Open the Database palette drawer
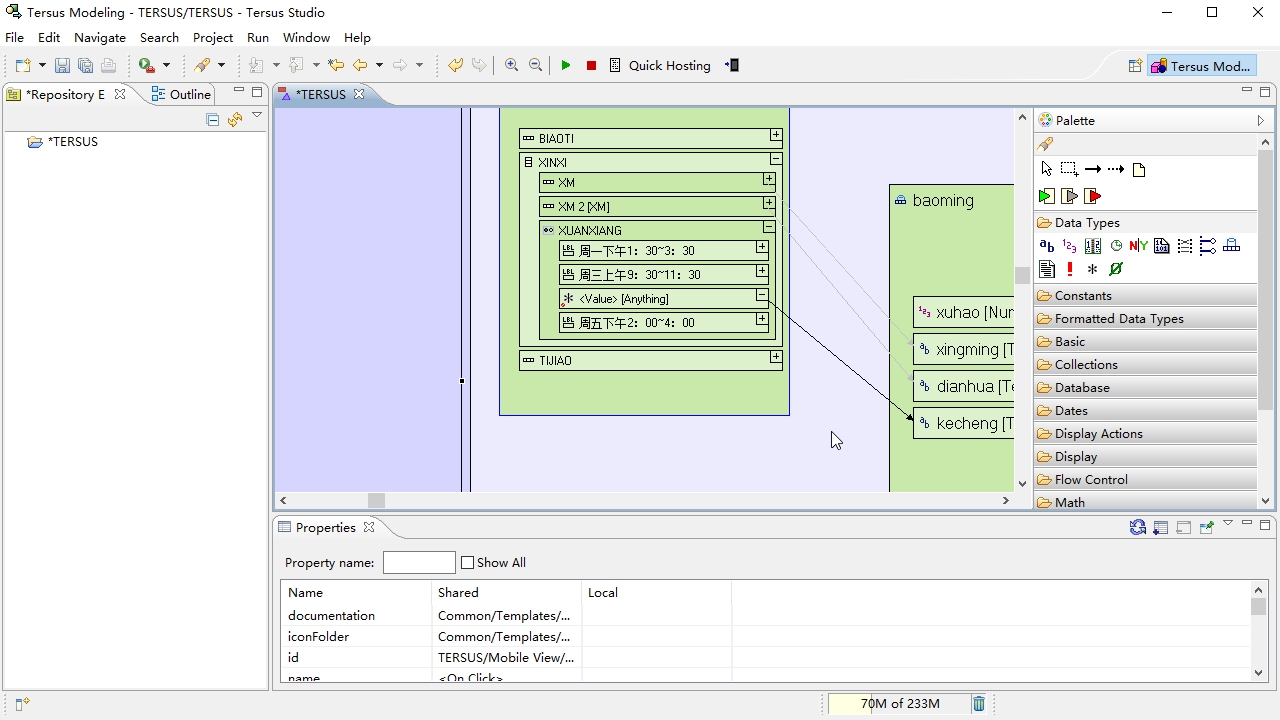 [x=1146, y=388]
